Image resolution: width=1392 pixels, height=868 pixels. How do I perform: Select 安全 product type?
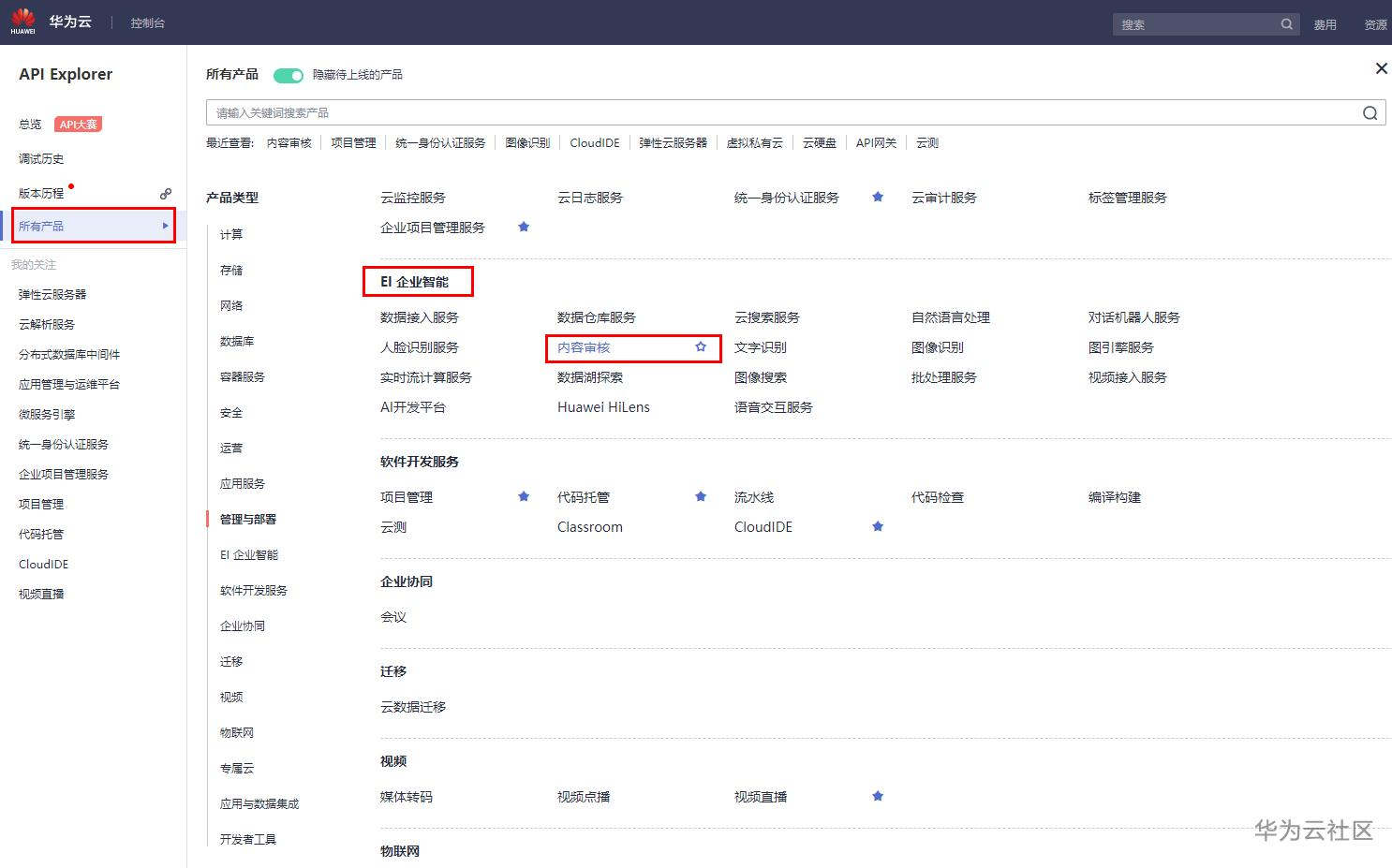coord(231,412)
